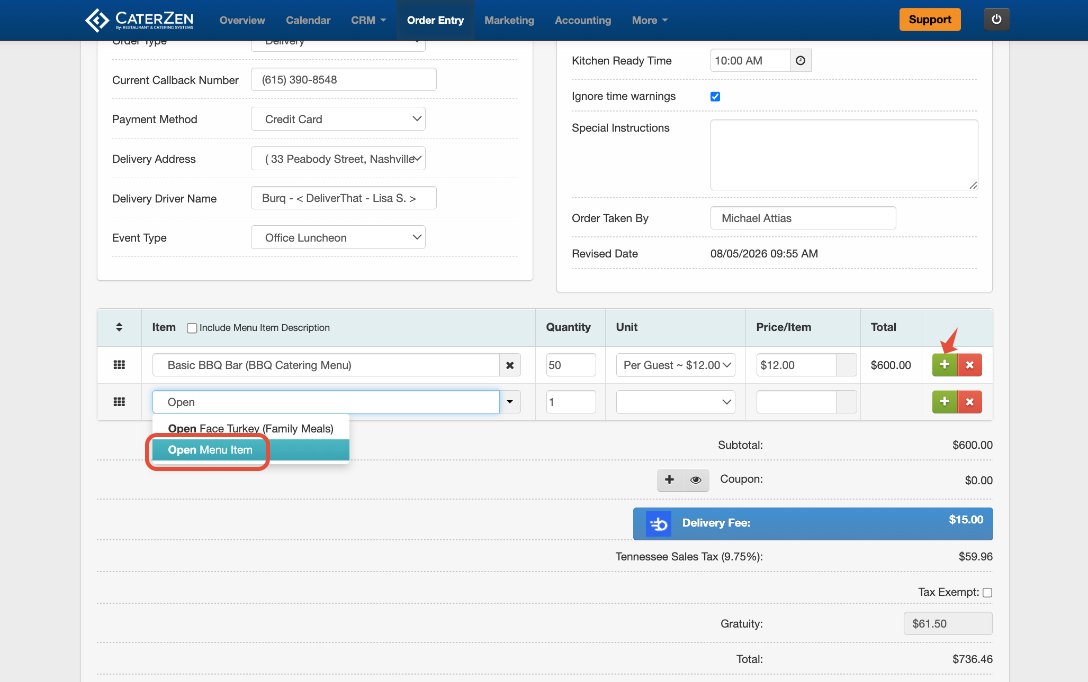Click the sort arrows in item table header

pos(119,327)
